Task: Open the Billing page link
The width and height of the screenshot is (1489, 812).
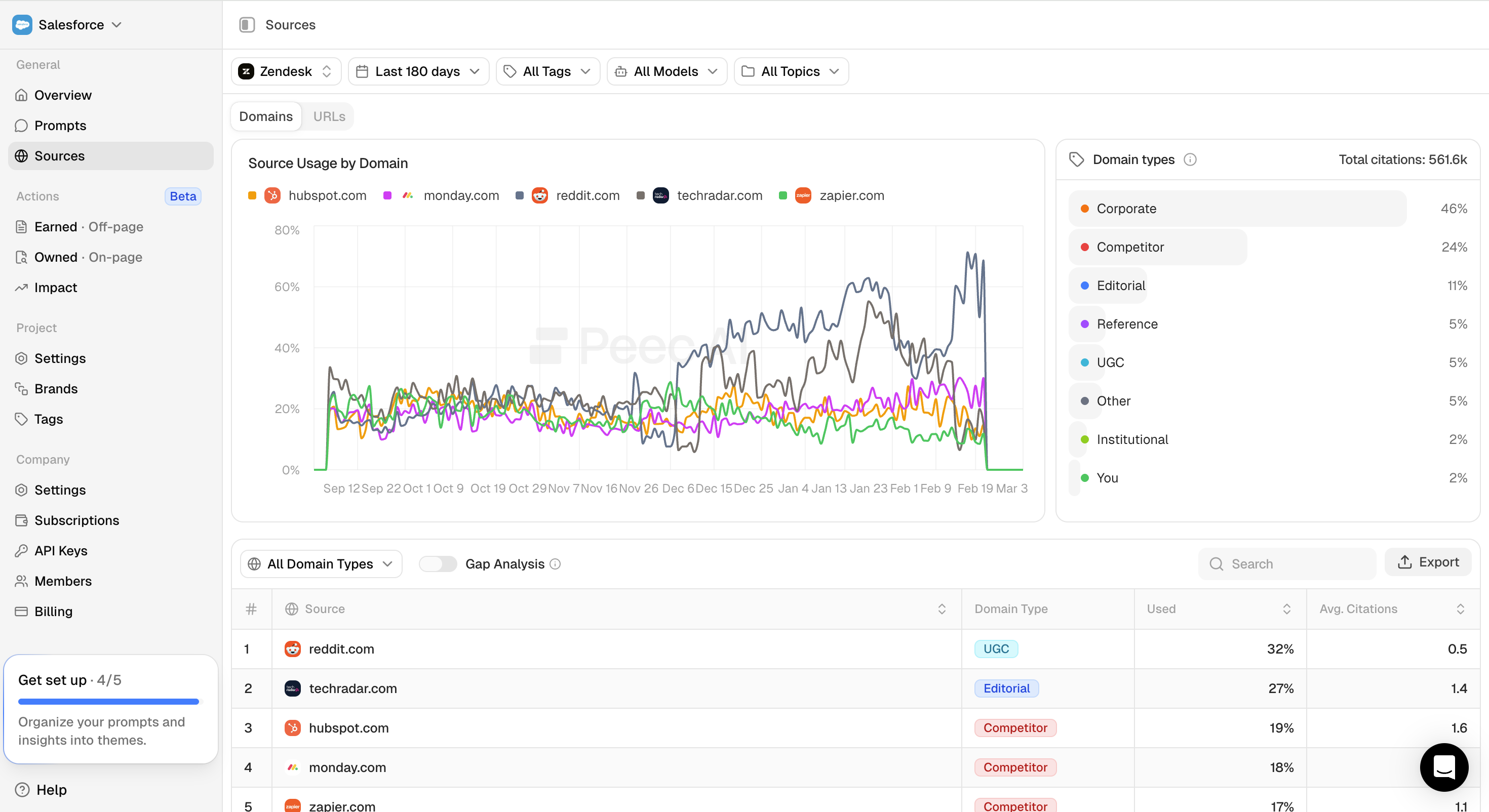Action: (x=53, y=612)
